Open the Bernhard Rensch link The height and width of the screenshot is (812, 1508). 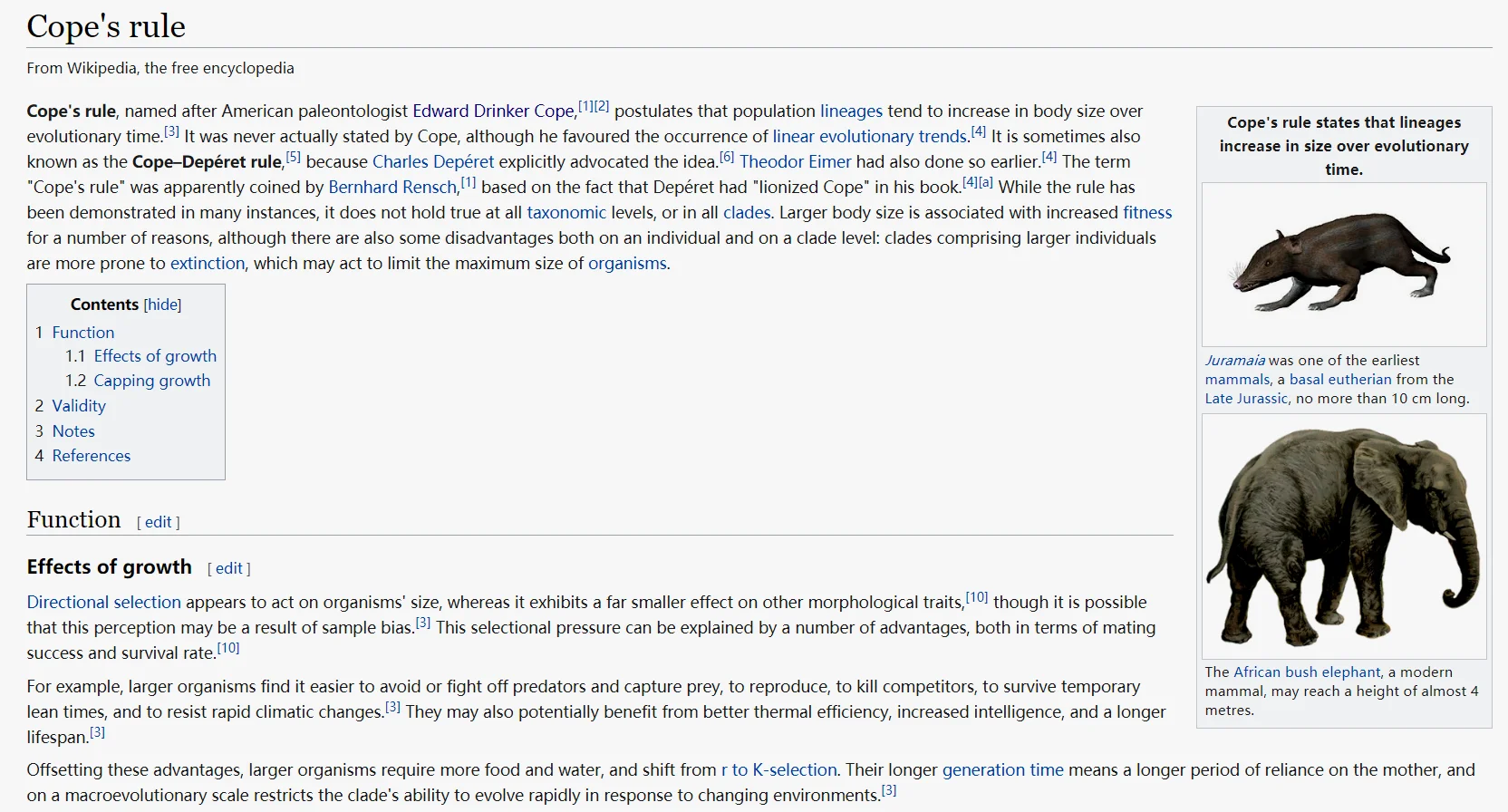pyautogui.click(x=392, y=188)
